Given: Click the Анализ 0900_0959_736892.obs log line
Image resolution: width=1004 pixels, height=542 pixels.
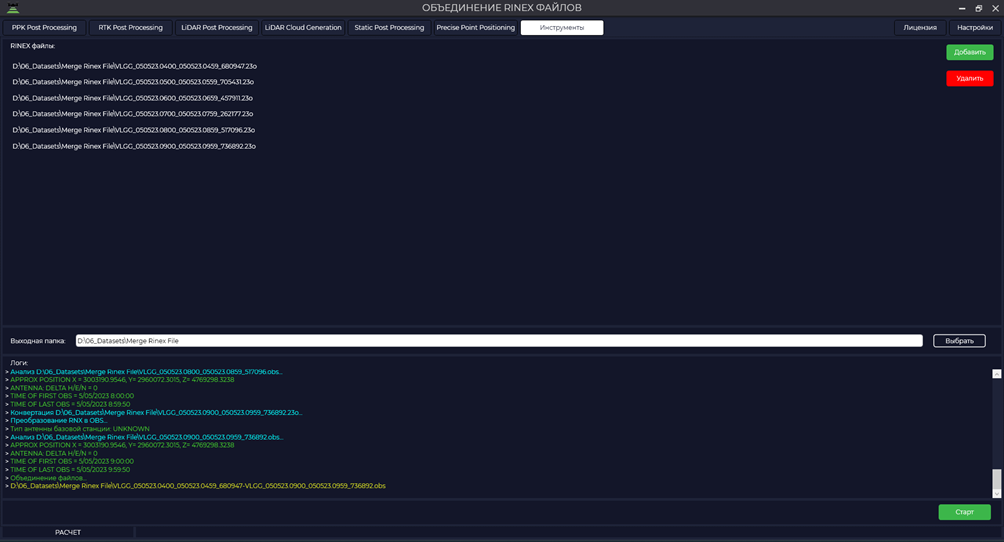Looking at the screenshot, I should [x=147, y=437].
